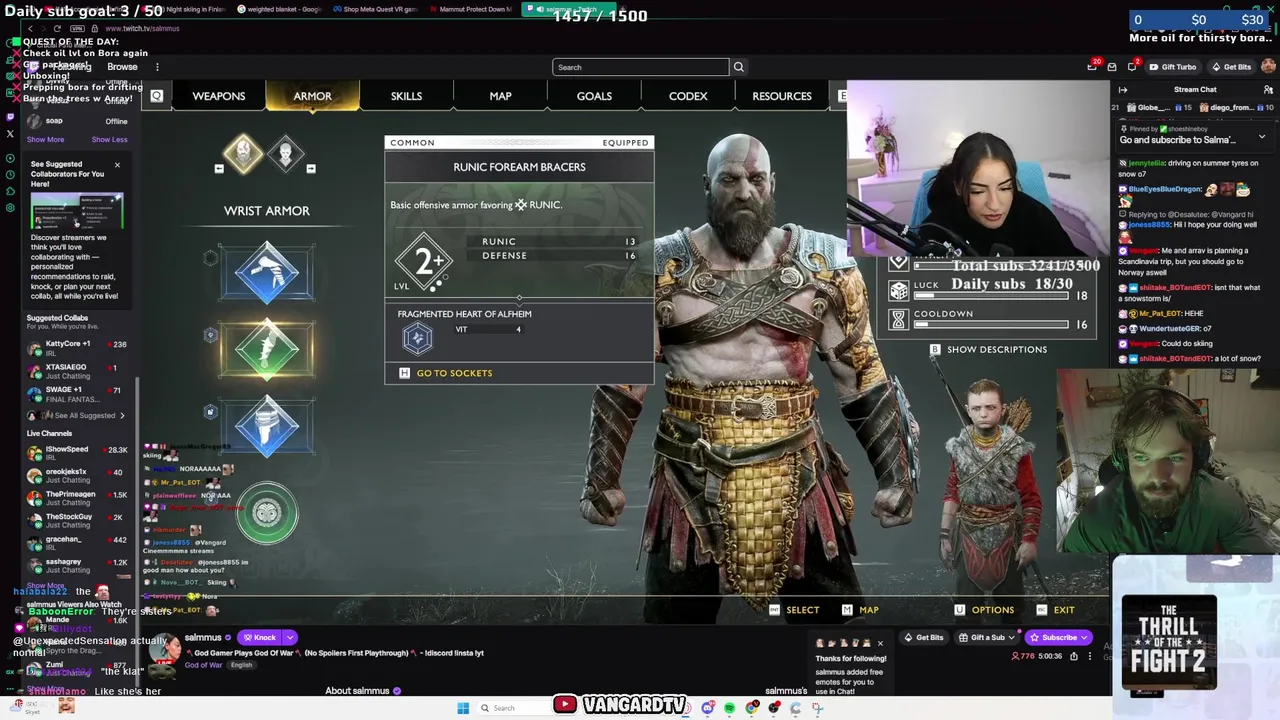Click the Twitch Search input field
The width and height of the screenshot is (1280, 720).
click(641, 67)
